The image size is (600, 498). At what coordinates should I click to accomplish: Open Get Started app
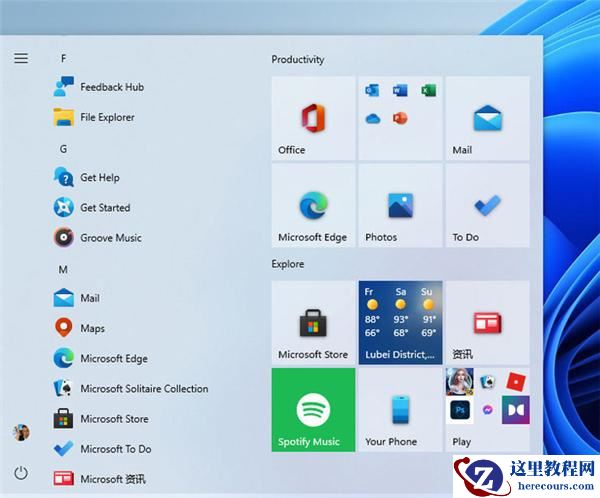[92, 207]
